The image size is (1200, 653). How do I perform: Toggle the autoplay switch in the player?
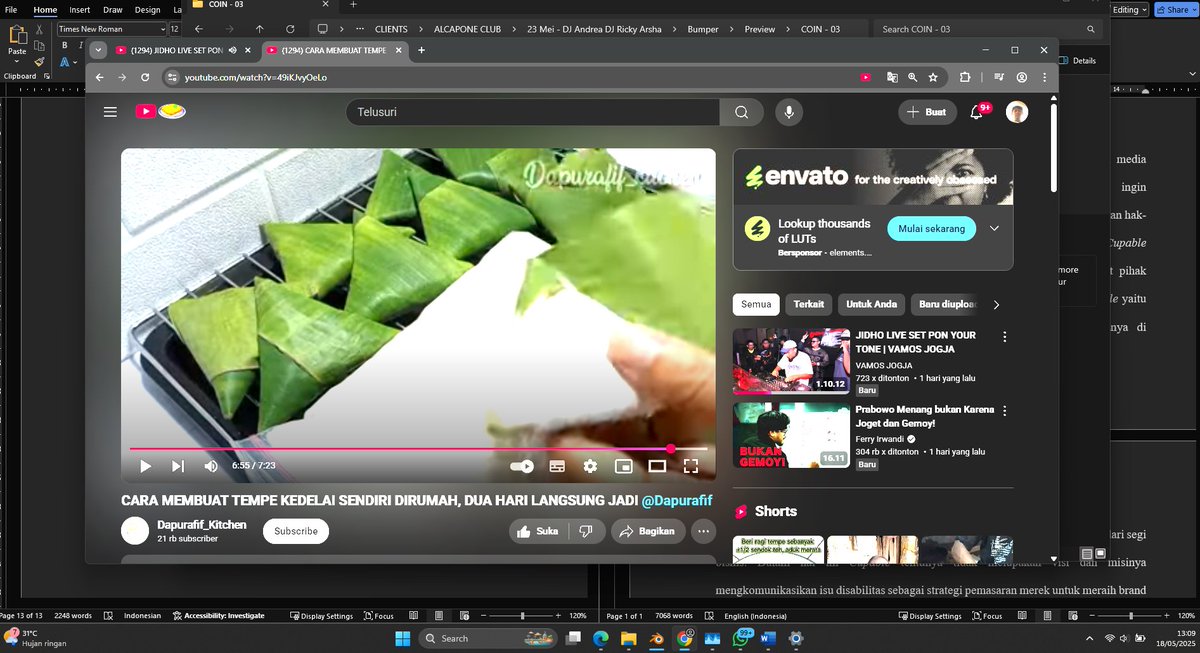(x=522, y=466)
